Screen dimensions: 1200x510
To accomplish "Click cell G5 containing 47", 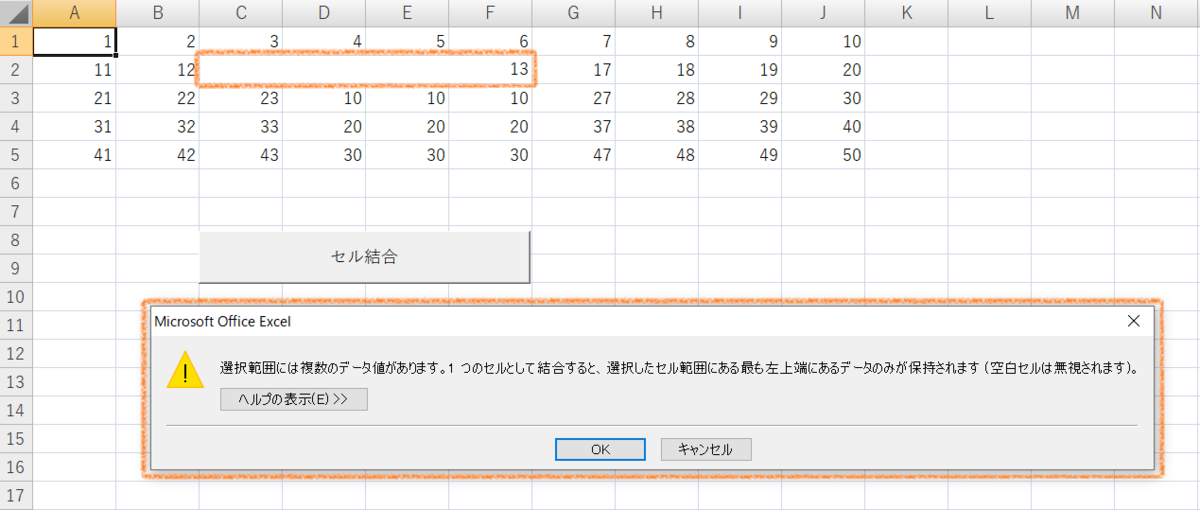I will [573, 155].
